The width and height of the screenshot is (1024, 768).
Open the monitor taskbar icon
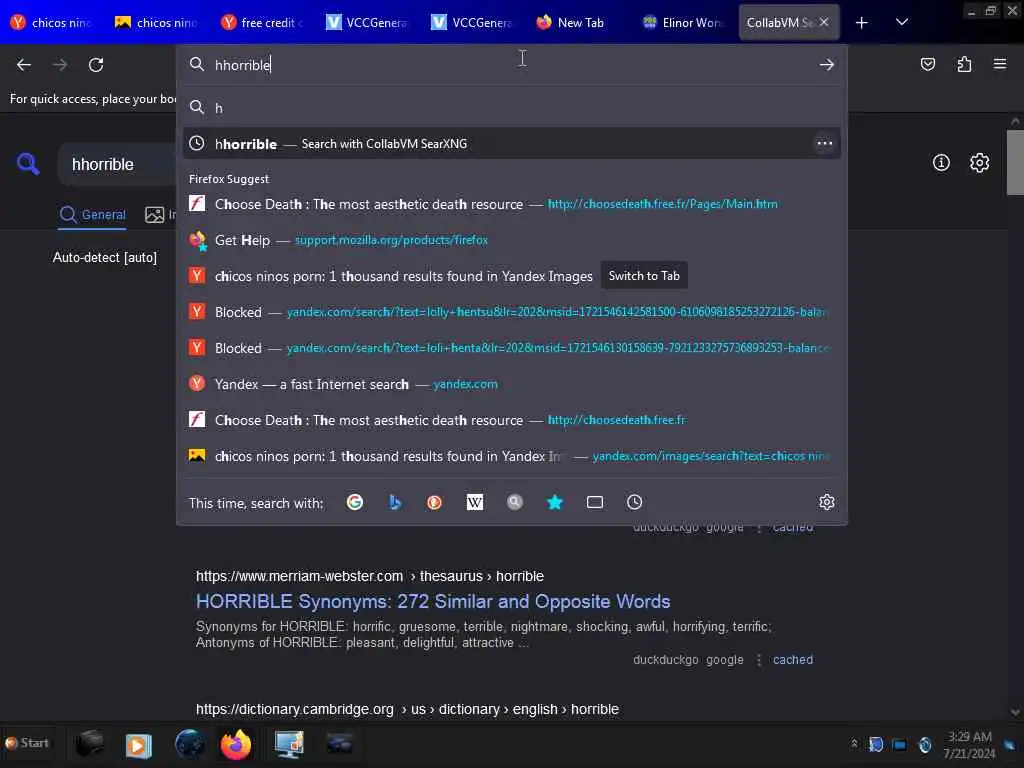tap(289, 744)
